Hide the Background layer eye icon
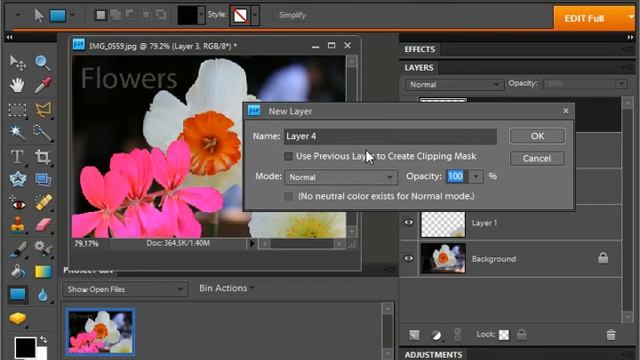 click(409, 258)
